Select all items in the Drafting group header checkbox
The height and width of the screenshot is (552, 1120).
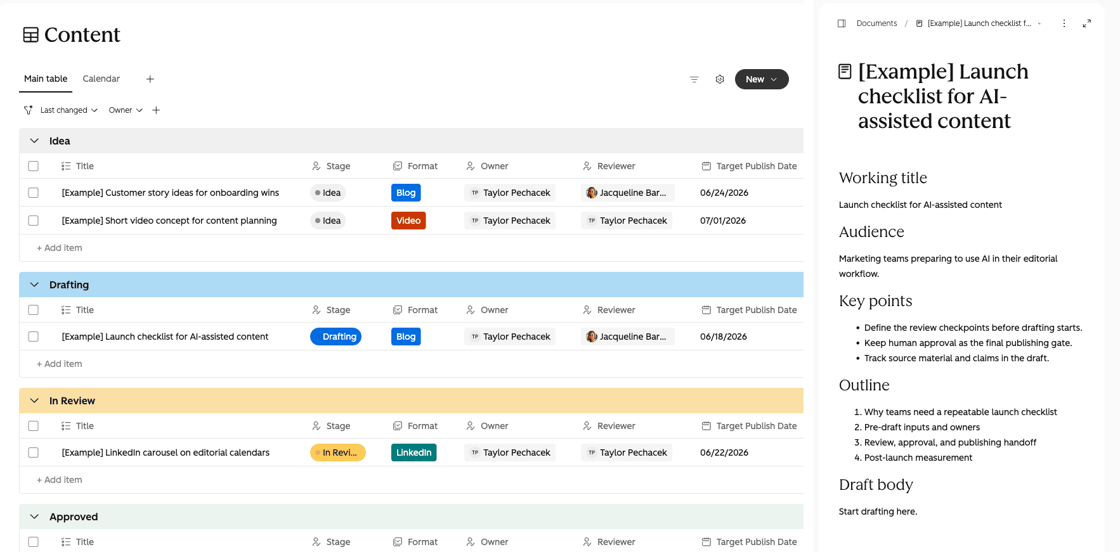click(x=34, y=310)
